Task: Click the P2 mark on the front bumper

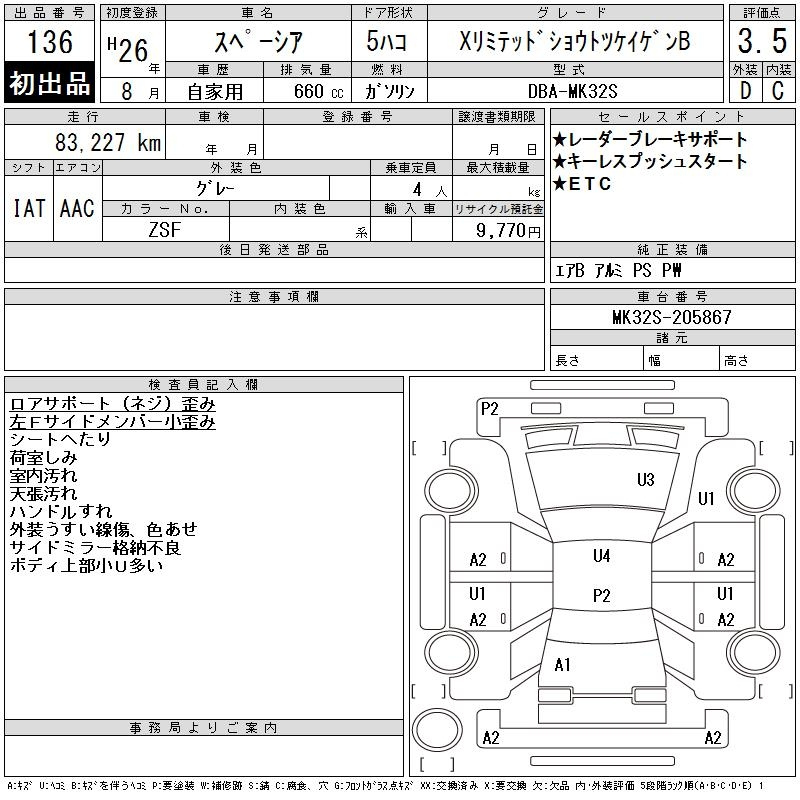Action: 489,409
